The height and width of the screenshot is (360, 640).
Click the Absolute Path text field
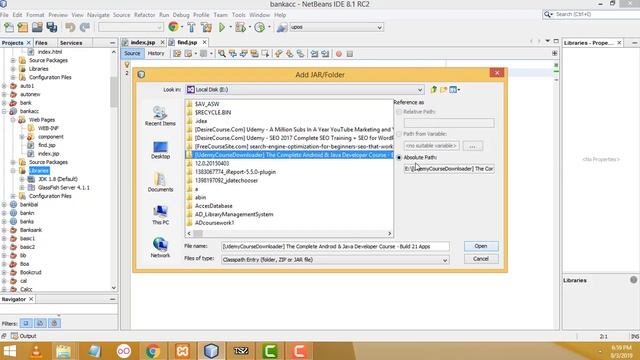(x=449, y=169)
